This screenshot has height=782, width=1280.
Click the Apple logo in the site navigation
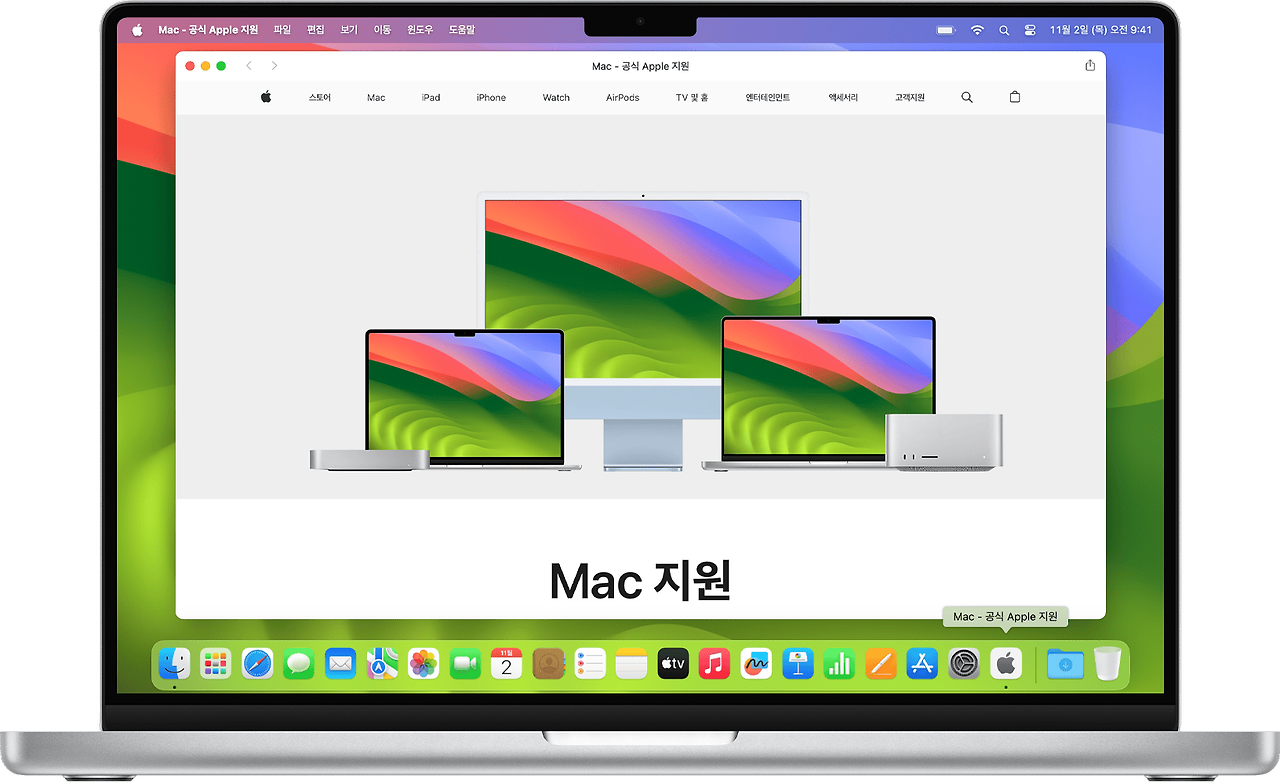click(266, 97)
